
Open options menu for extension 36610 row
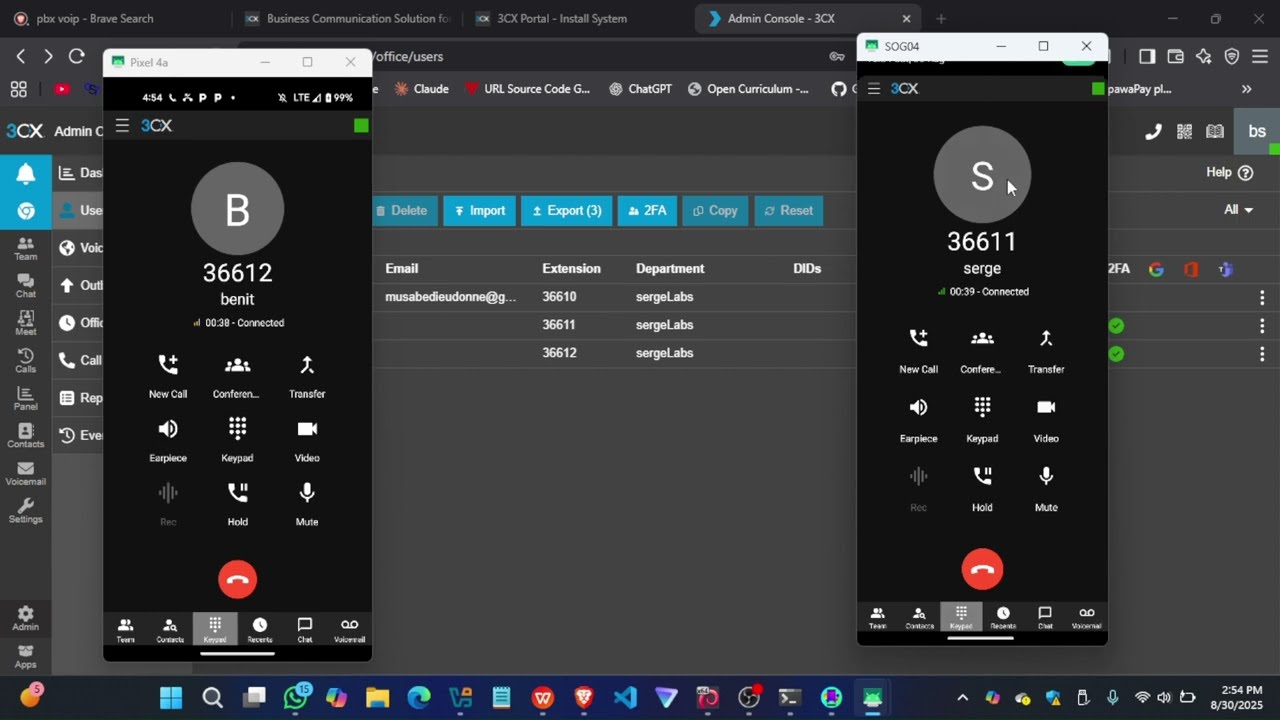coord(1262,297)
